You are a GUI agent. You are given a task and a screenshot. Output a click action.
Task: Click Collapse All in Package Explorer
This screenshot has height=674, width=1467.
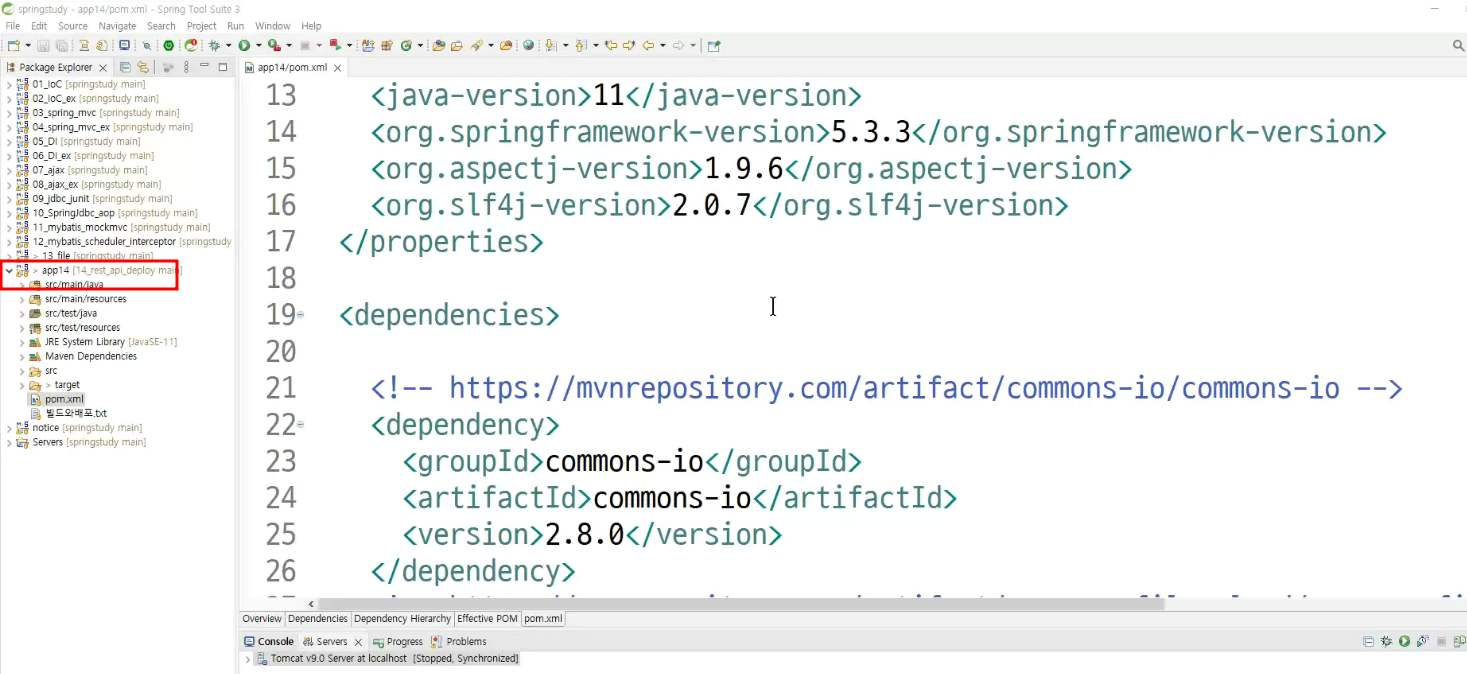click(x=125, y=67)
